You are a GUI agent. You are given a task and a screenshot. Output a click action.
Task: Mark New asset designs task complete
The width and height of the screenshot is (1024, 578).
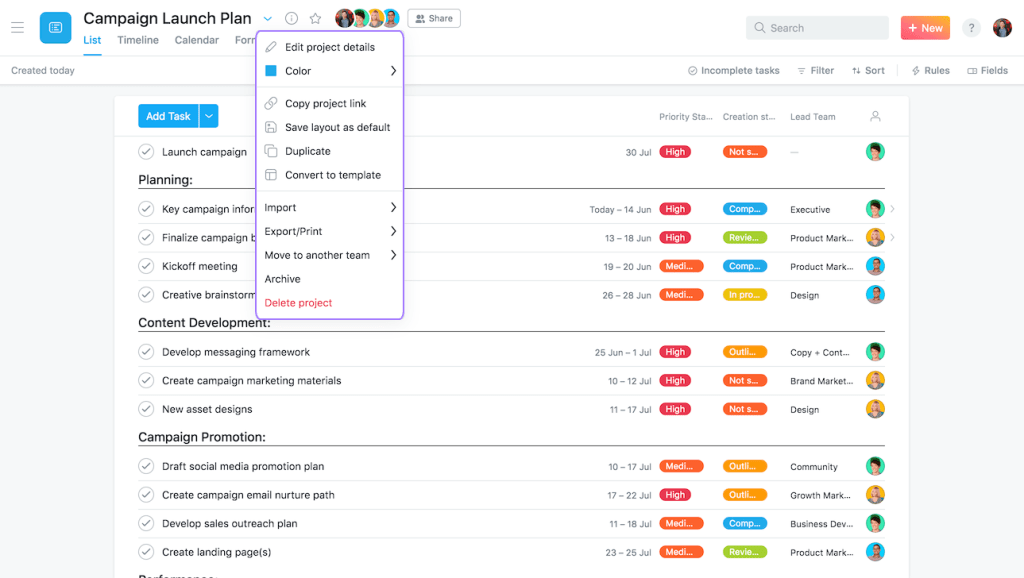point(146,409)
